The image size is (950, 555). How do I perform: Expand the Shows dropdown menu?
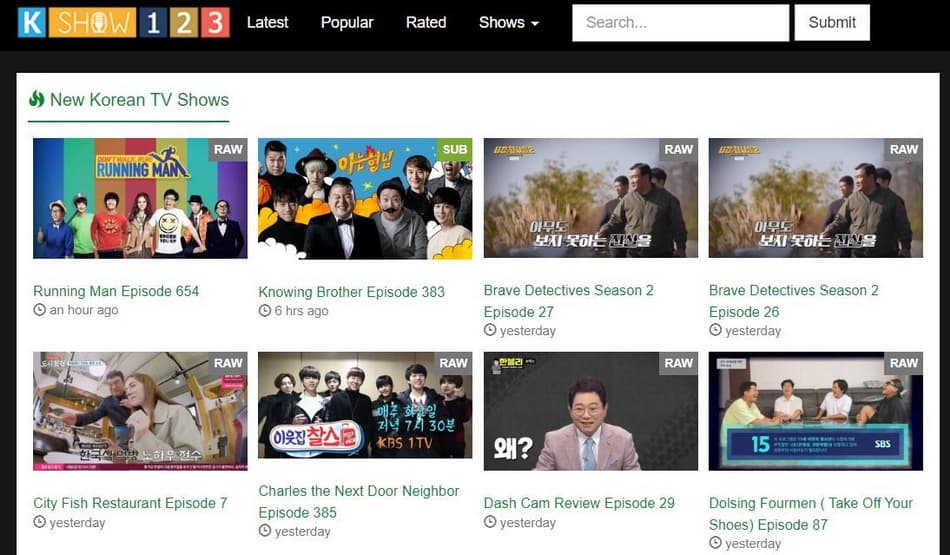[508, 22]
